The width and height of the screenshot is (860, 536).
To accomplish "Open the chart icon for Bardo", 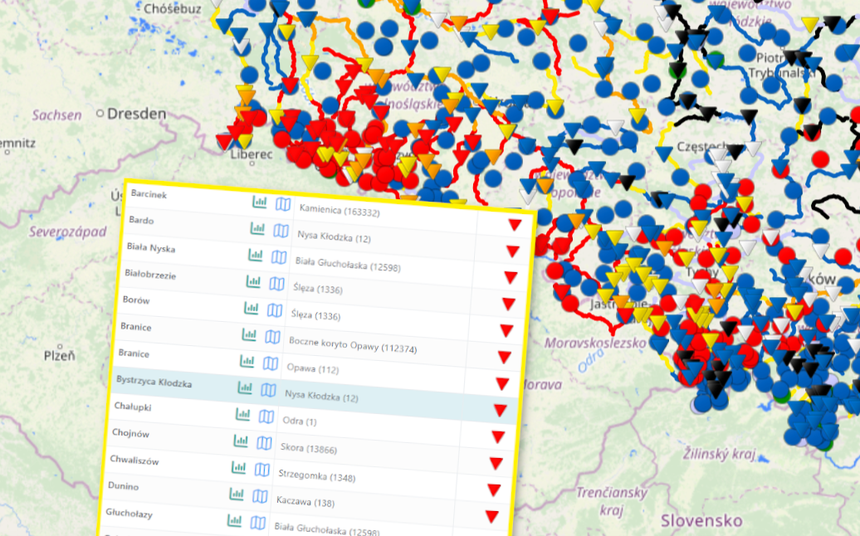I will 257,228.
